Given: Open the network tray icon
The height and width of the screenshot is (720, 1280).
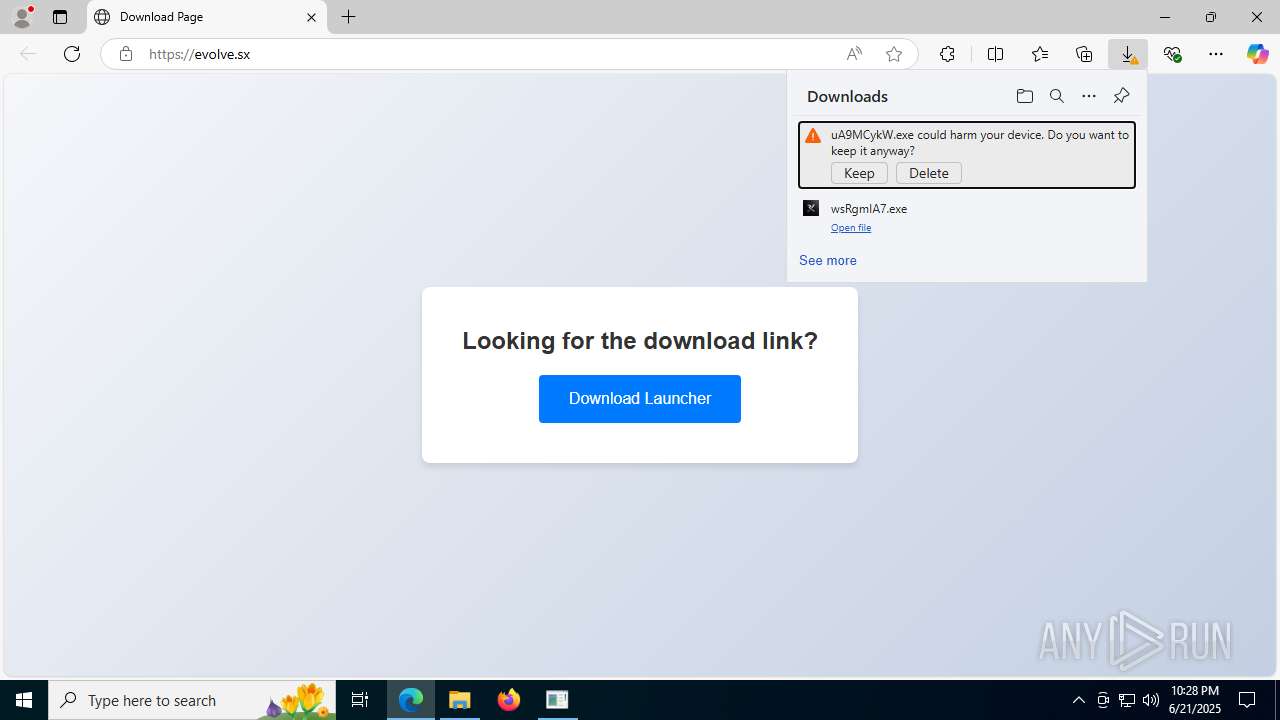Looking at the screenshot, I should click(x=1127, y=700).
